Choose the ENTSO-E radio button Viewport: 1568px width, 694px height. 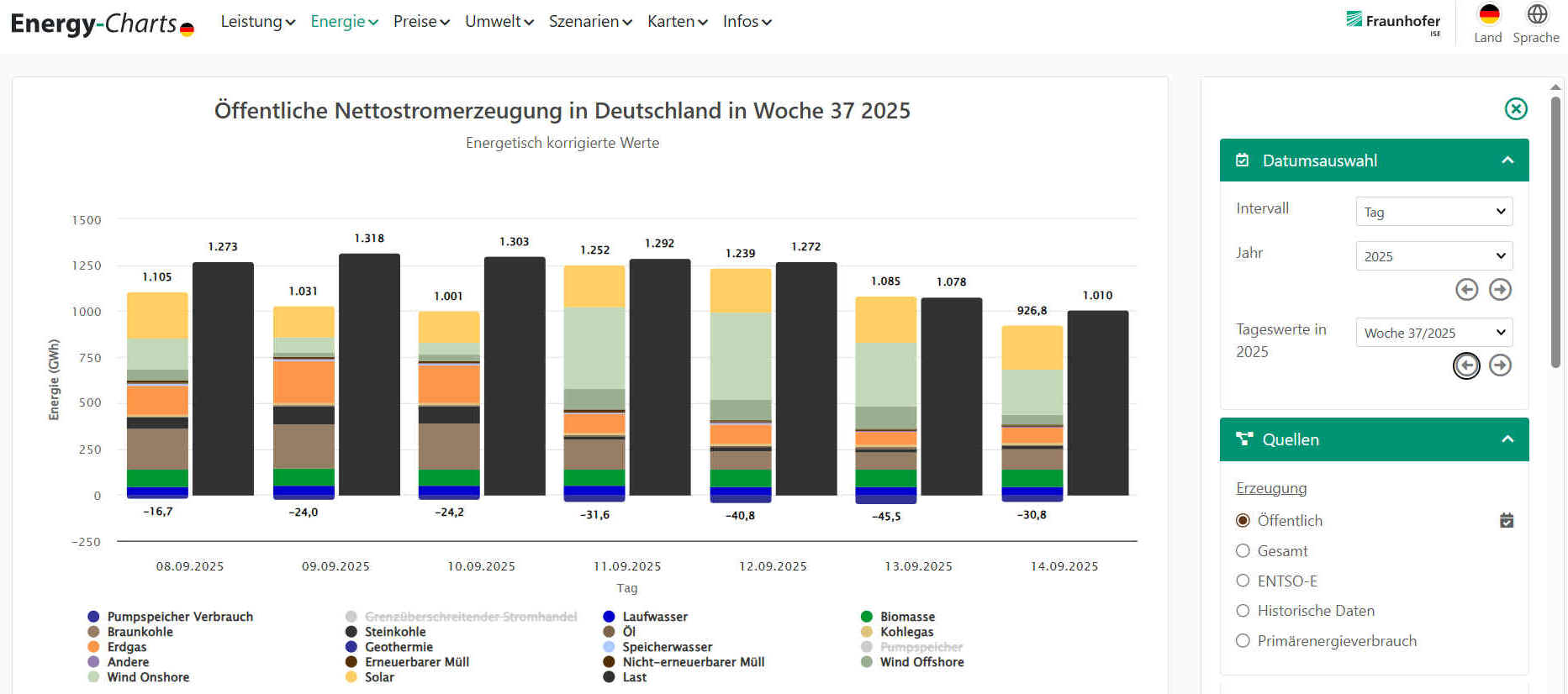[1243, 581]
